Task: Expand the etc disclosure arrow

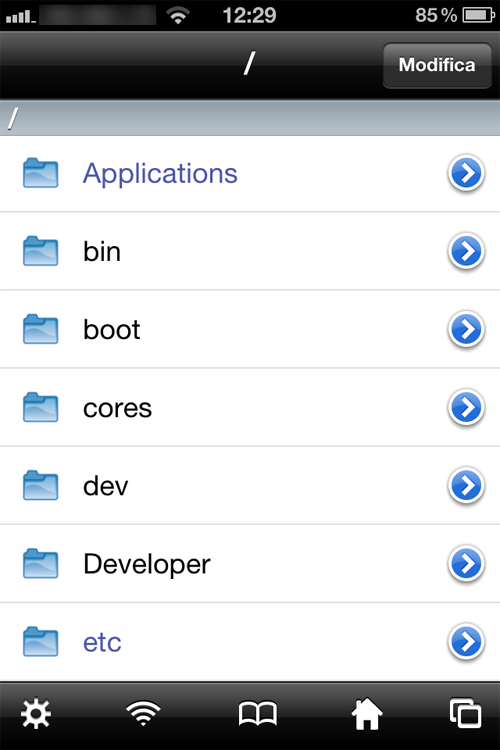Action: [x=467, y=642]
